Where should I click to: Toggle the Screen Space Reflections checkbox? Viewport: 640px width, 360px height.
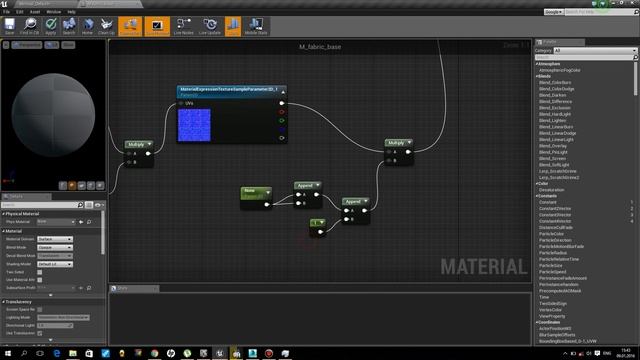(x=40, y=310)
